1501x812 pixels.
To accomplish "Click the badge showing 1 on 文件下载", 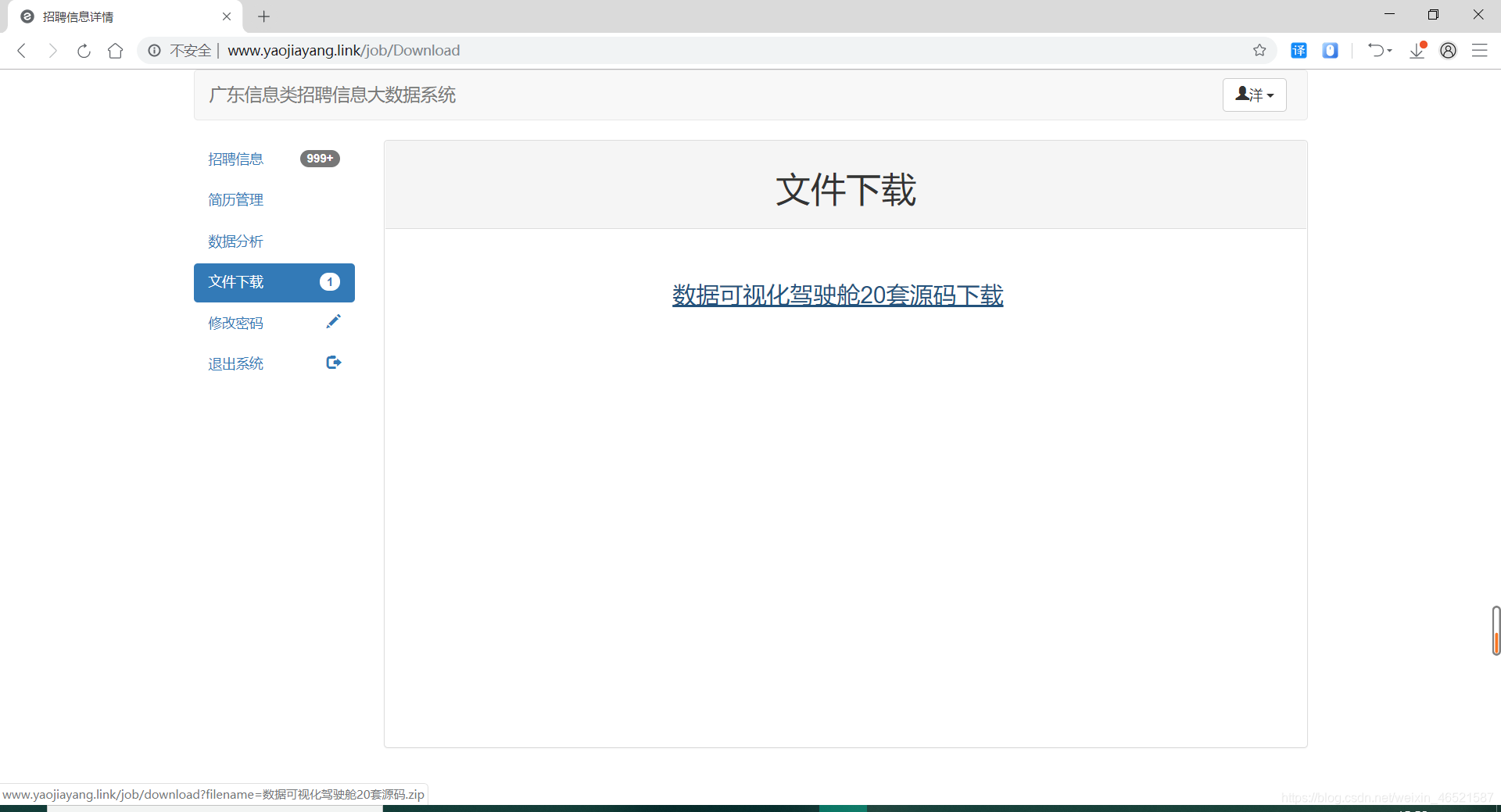I will [x=330, y=282].
